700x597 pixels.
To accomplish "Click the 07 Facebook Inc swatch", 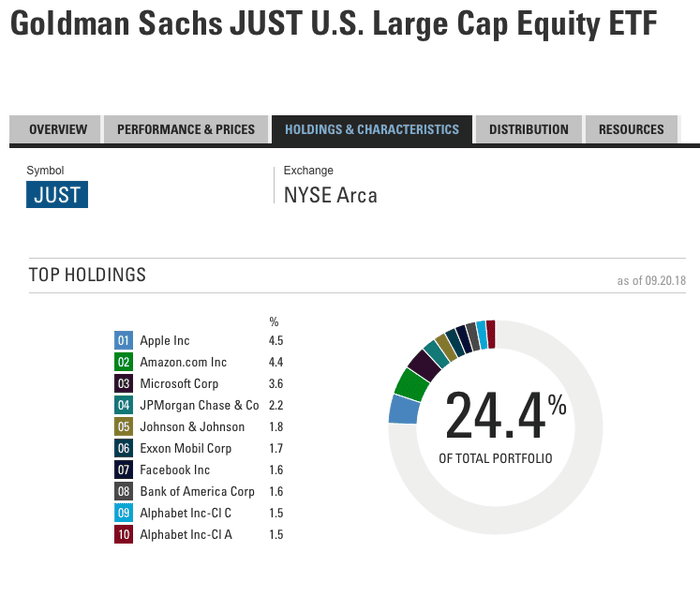I will [x=124, y=470].
